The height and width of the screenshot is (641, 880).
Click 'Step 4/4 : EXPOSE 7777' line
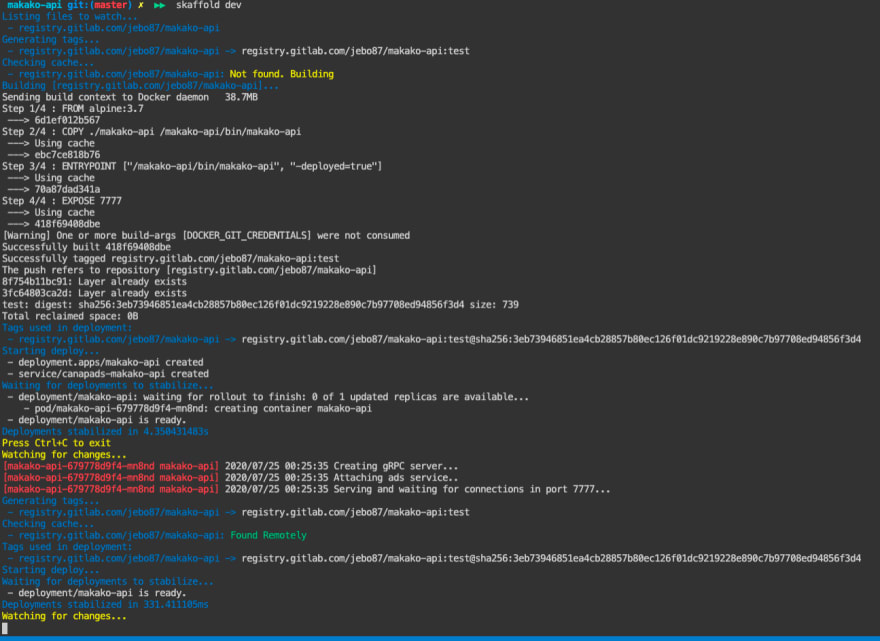coord(62,201)
